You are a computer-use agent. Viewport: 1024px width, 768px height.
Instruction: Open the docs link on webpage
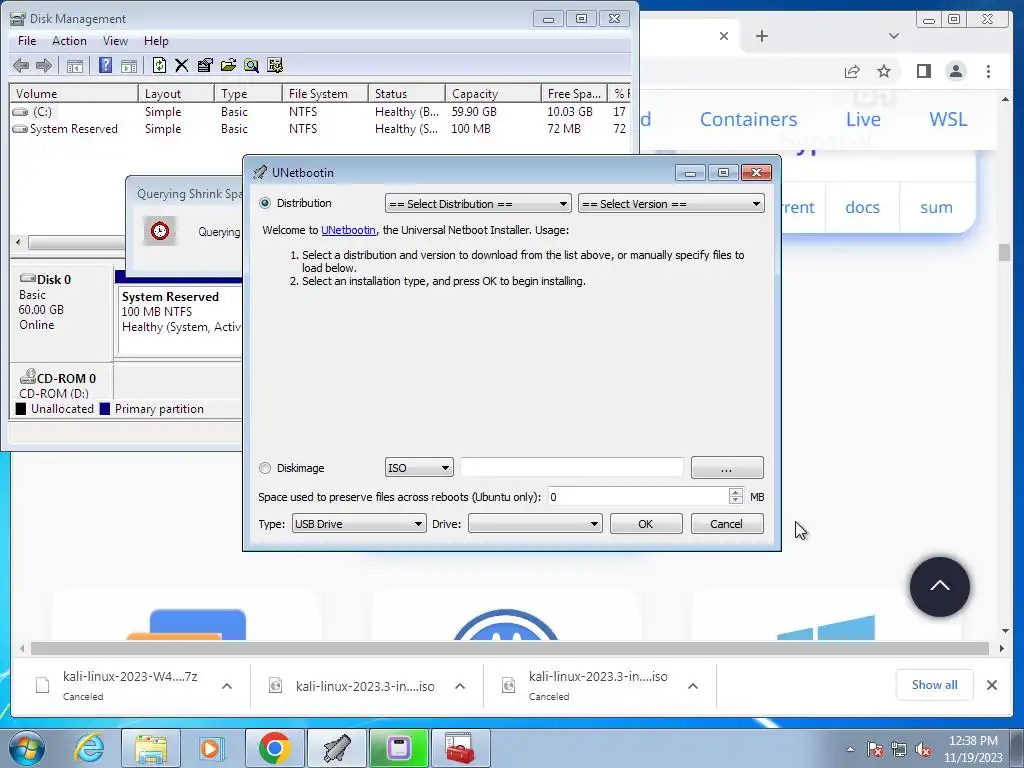[862, 207]
